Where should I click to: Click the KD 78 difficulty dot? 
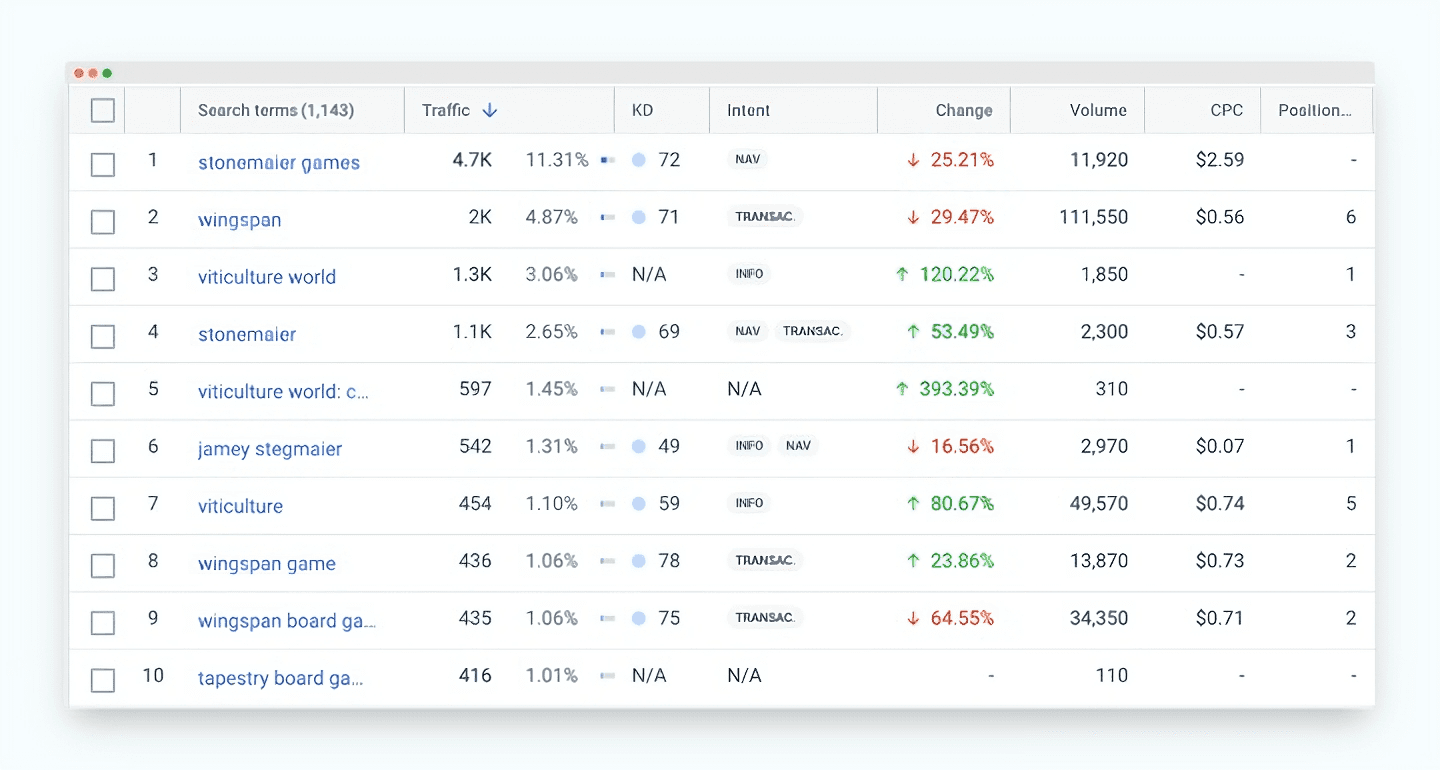coord(639,561)
